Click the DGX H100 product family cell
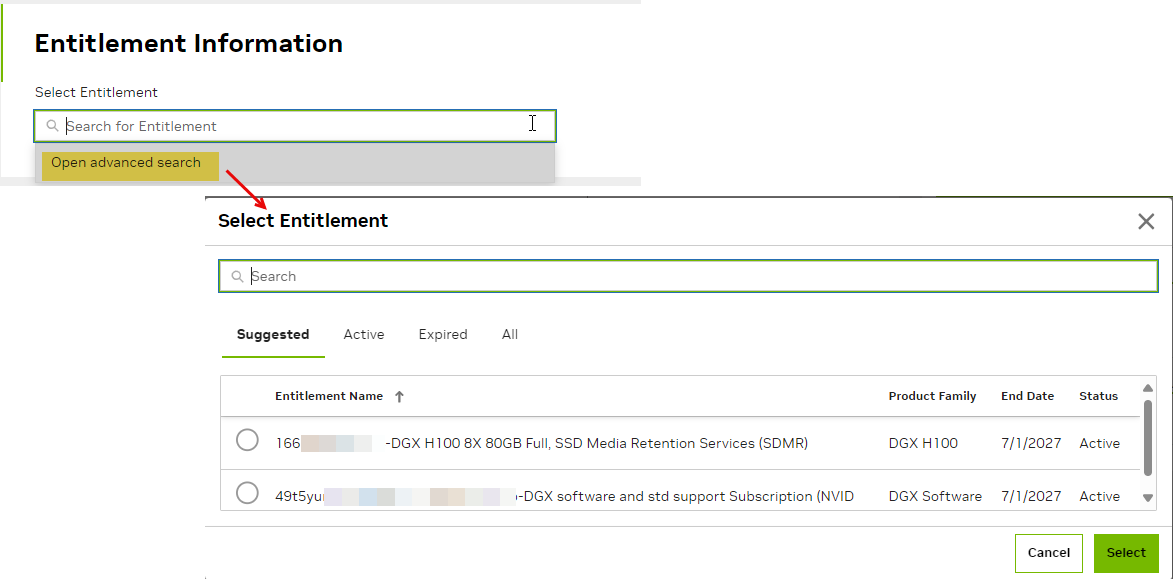Image resolution: width=1173 pixels, height=579 pixels. tap(923, 443)
